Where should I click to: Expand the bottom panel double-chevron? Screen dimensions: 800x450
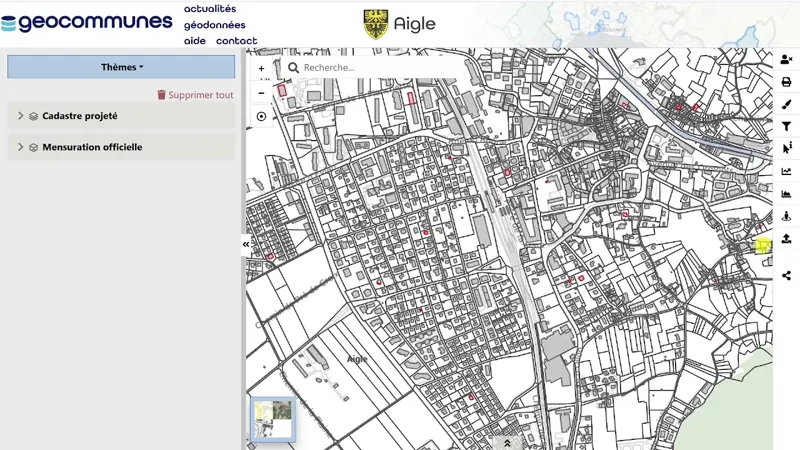pyautogui.click(x=507, y=442)
